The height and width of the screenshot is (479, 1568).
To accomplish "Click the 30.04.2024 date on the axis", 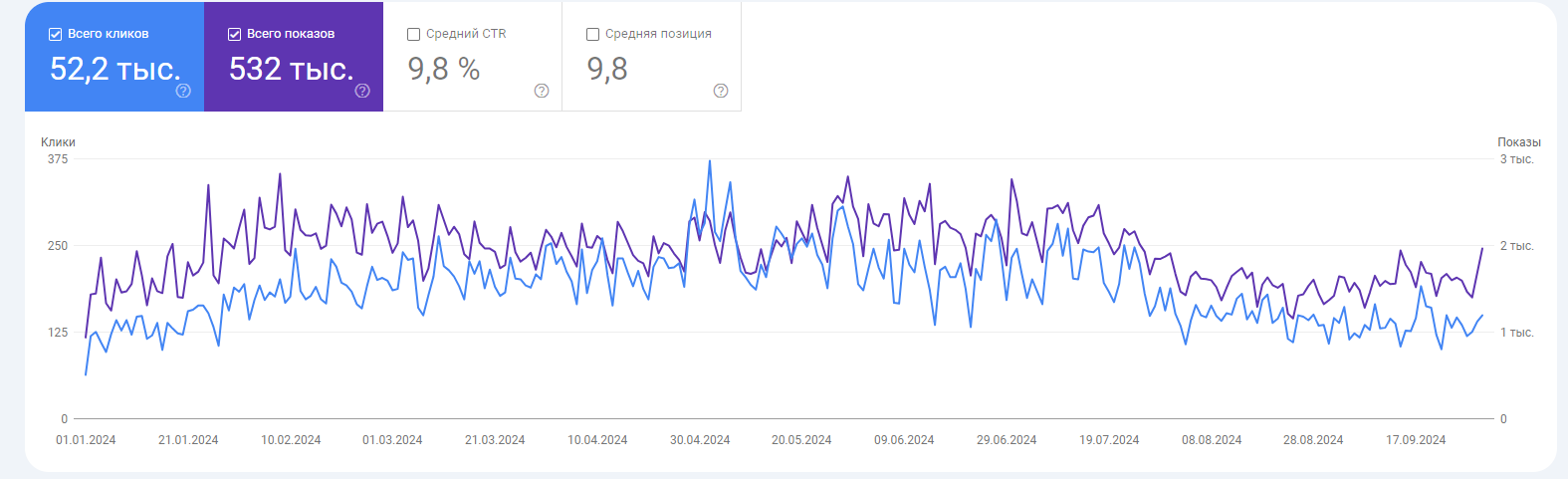I will (700, 440).
